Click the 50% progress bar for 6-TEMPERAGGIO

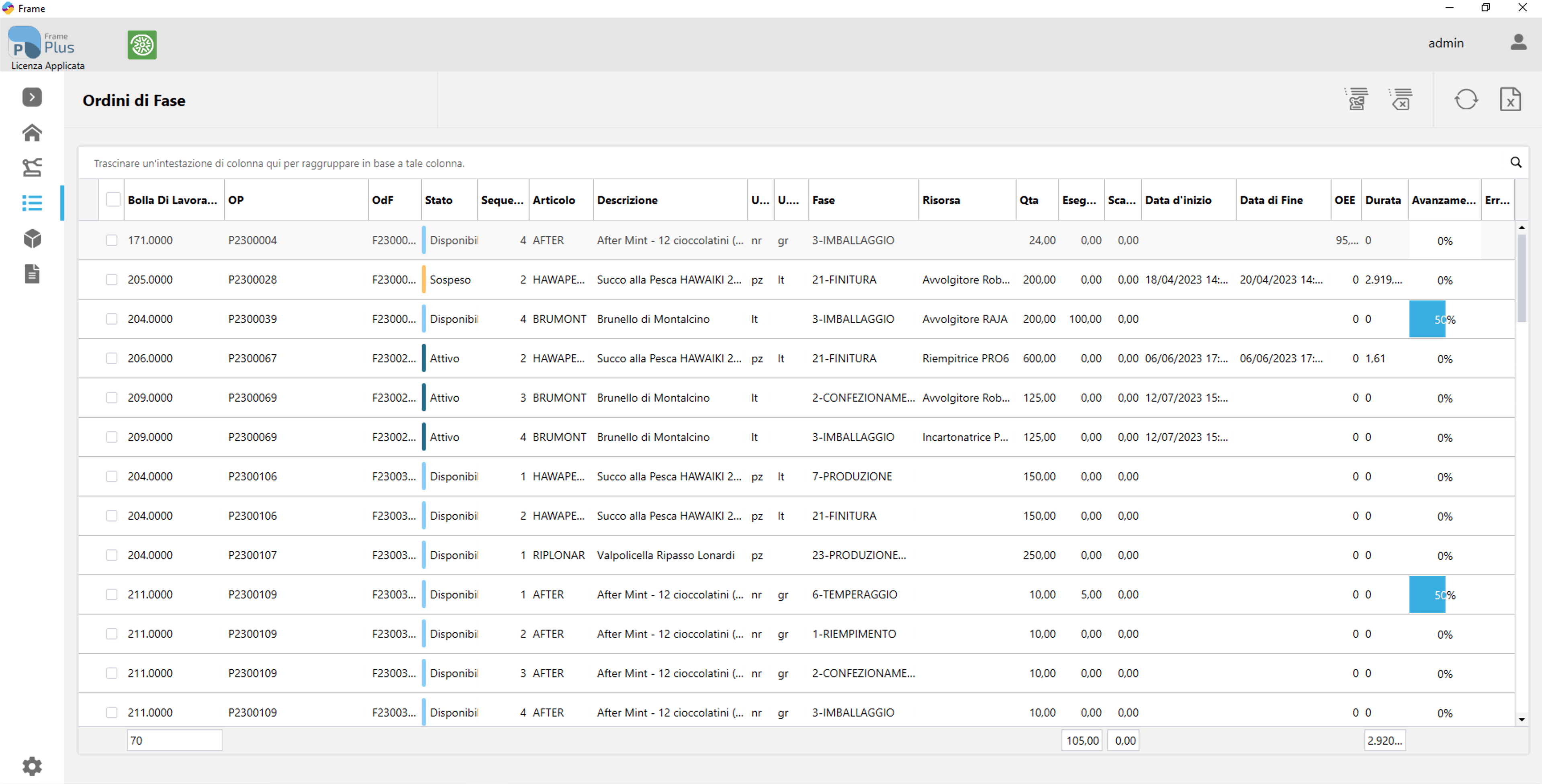click(1444, 594)
